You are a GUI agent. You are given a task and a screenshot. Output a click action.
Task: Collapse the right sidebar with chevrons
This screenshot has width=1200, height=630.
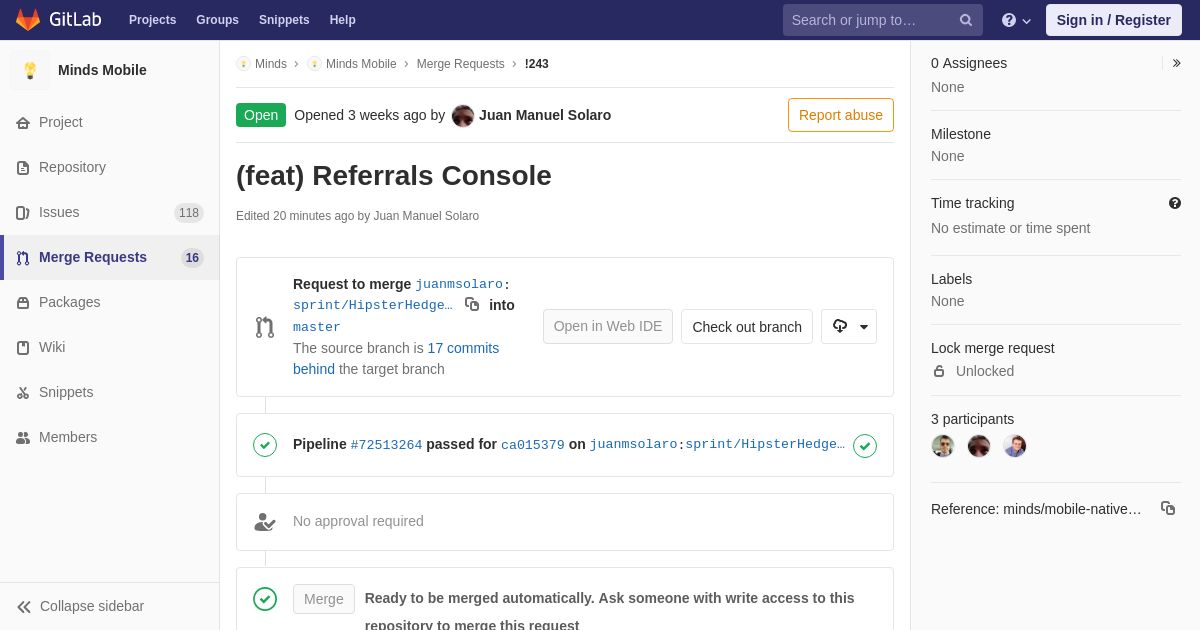click(1176, 63)
